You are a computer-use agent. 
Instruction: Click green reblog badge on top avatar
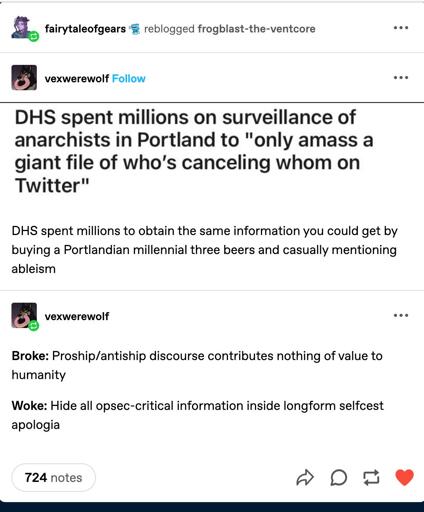34,37
